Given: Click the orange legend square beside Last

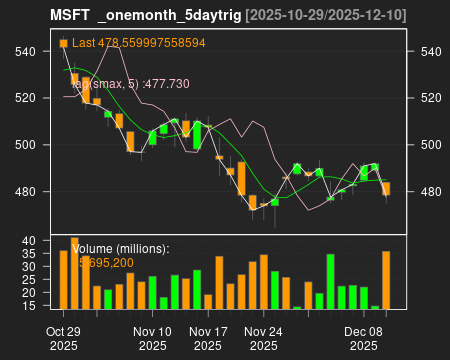Looking at the screenshot, I should point(63,43).
